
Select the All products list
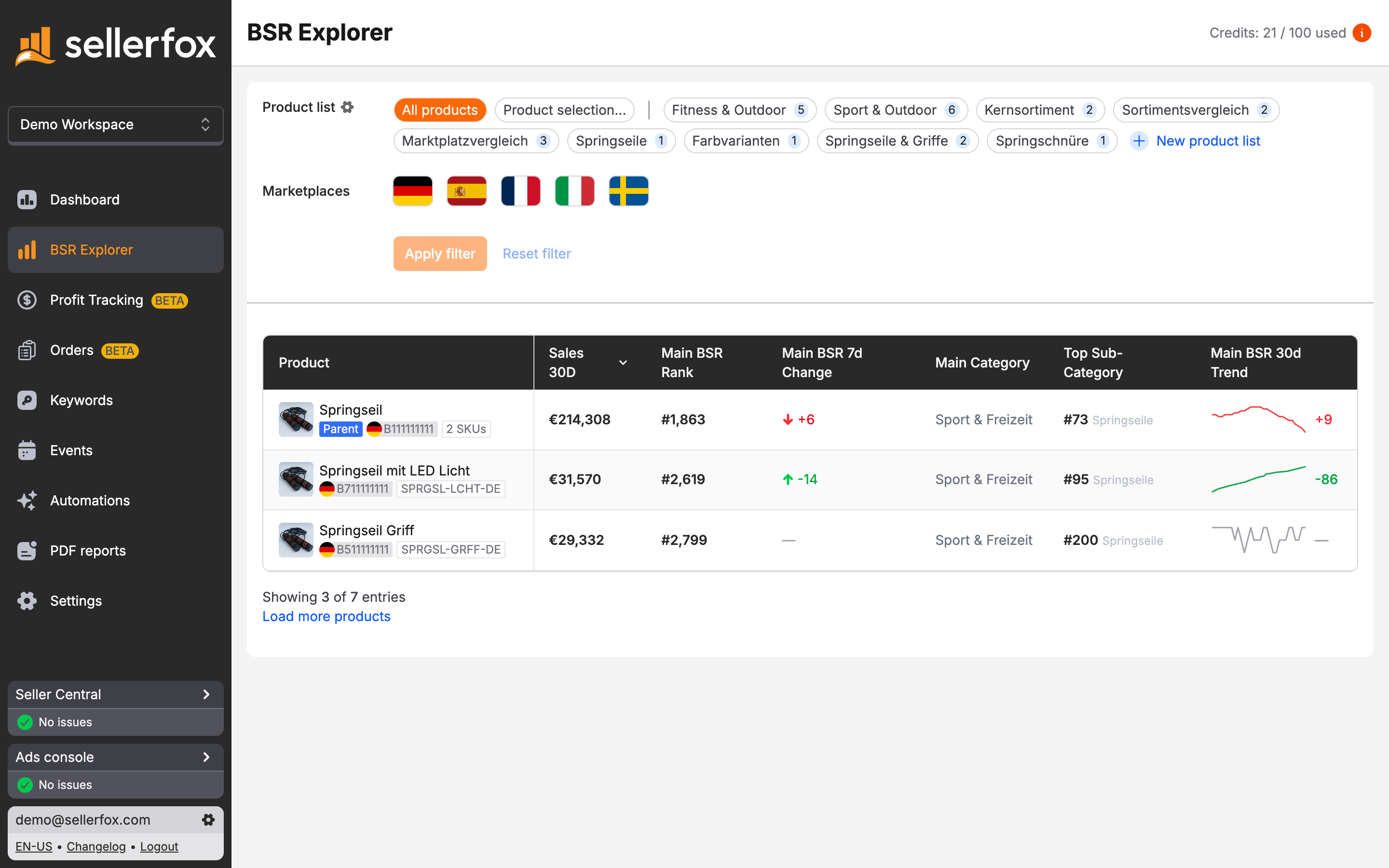click(x=440, y=109)
